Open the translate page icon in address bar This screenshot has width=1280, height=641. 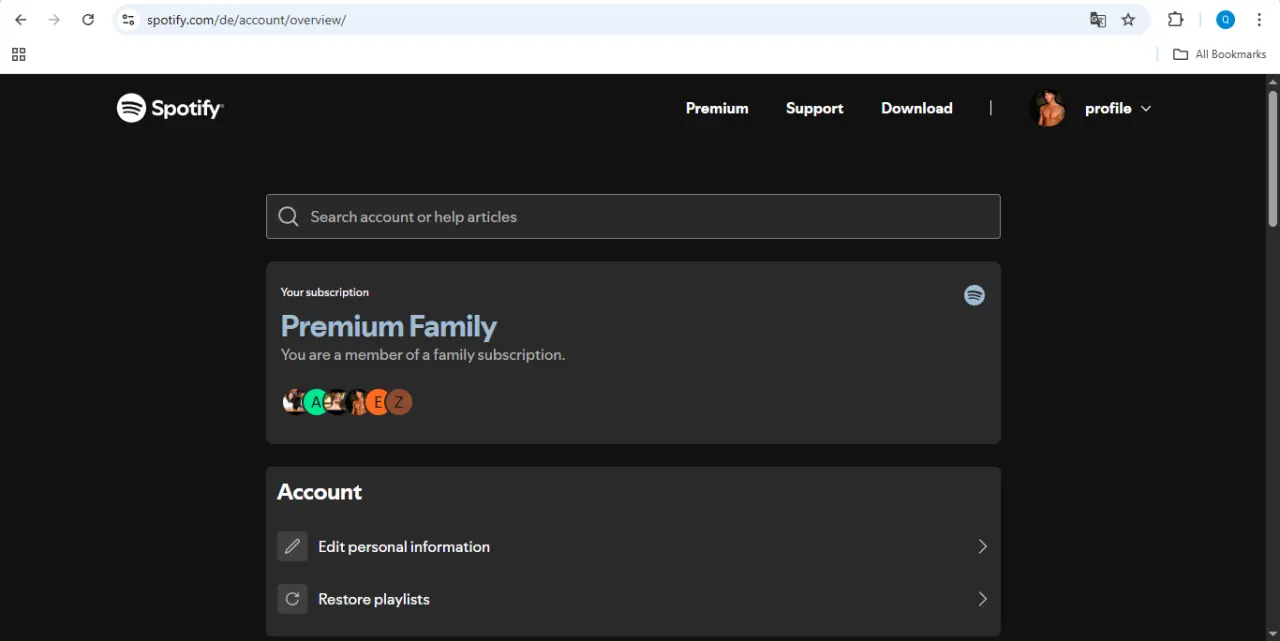[1098, 20]
